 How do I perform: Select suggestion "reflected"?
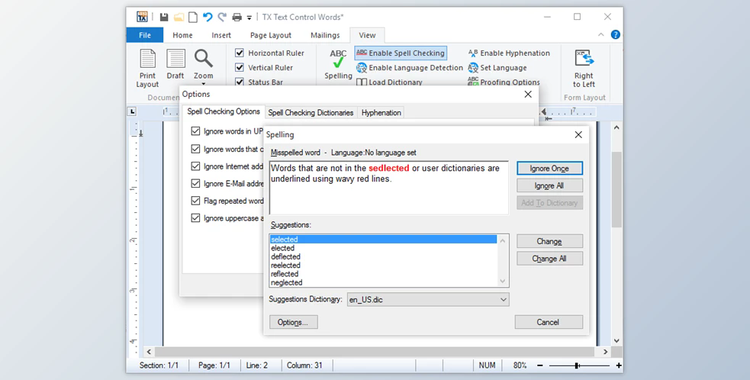384,274
